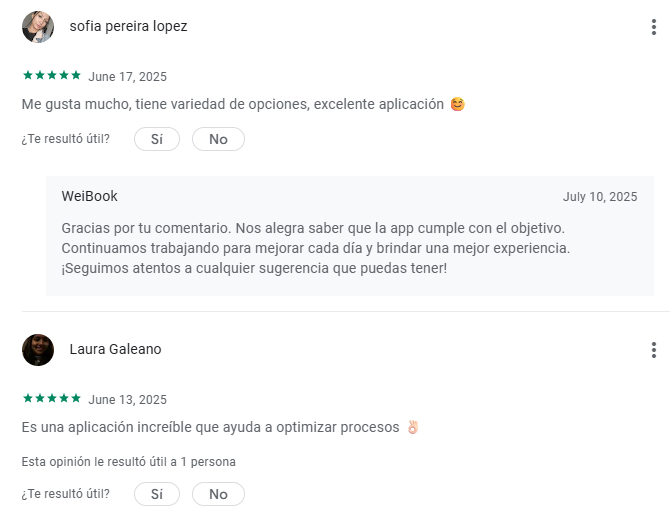Screen dimensions: 670x529
Task: Click the June 17, 2025 review date
Action: (127, 77)
